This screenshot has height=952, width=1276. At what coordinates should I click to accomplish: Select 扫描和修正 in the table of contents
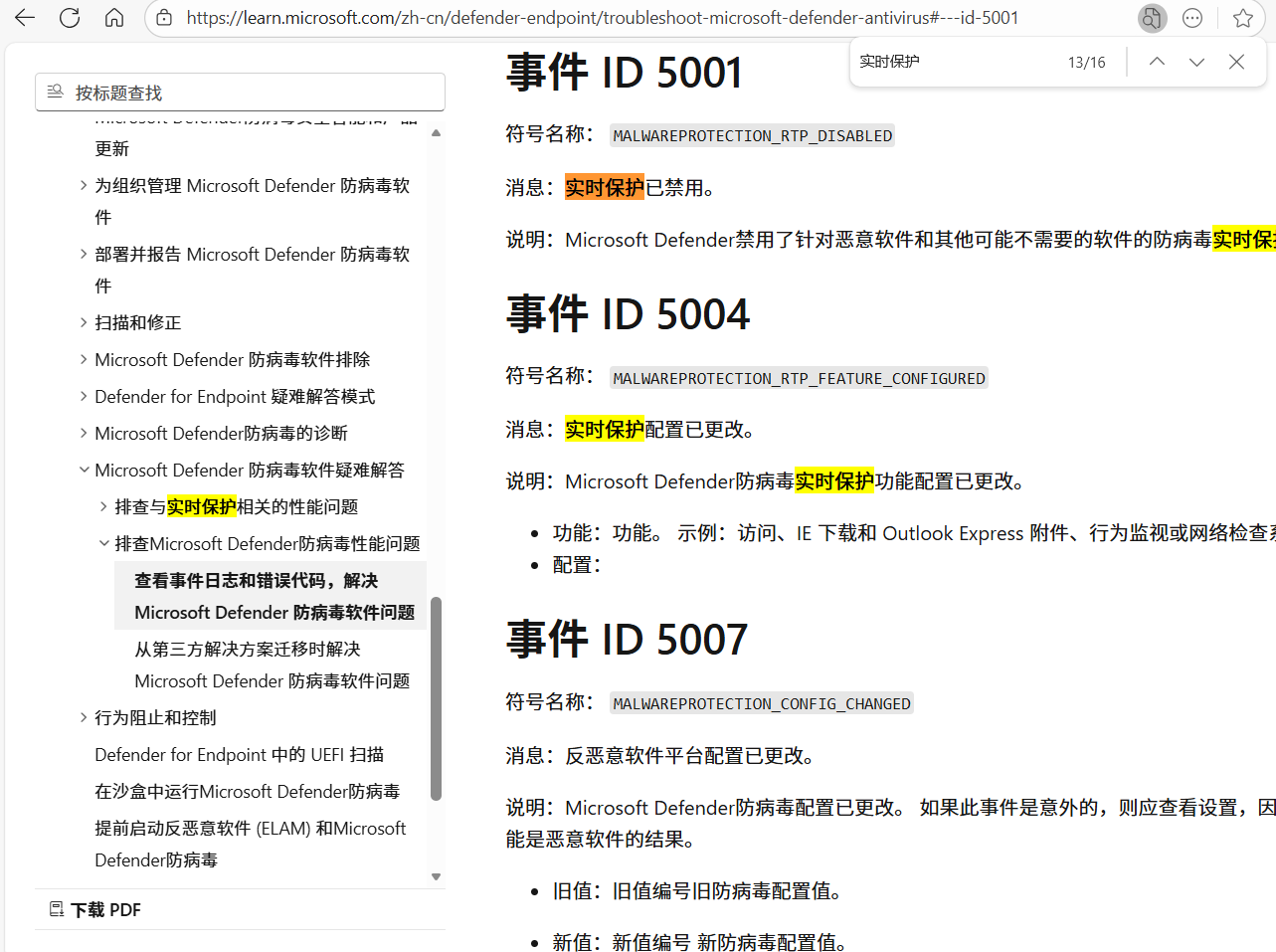coord(137,322)
